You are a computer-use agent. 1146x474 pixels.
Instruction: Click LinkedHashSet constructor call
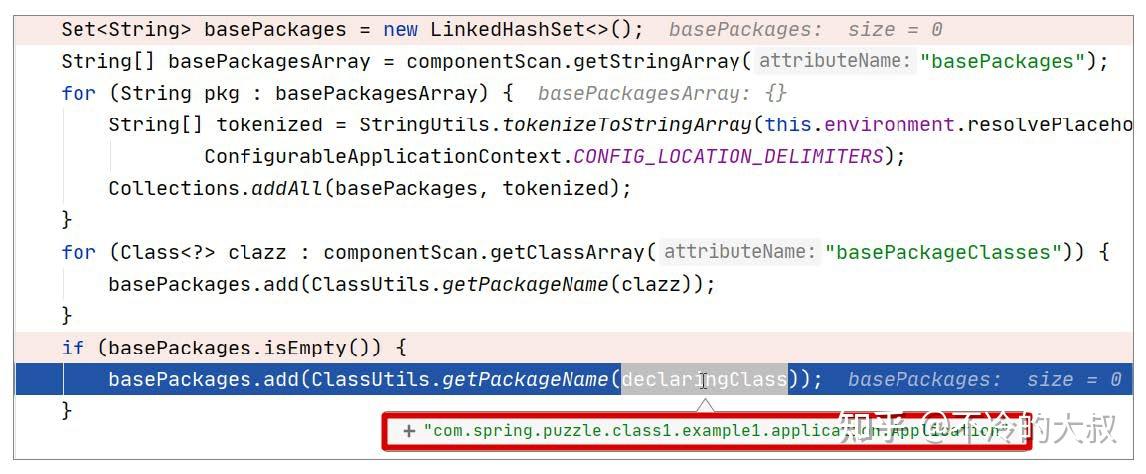[x=536, y=30]
